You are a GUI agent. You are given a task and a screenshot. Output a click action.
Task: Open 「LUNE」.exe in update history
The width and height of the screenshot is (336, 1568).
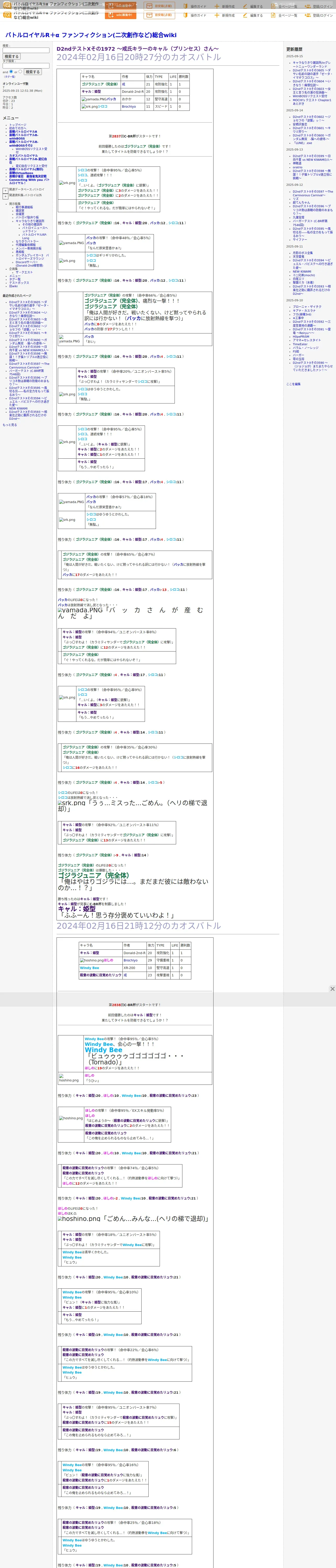[x=303, y=143]
